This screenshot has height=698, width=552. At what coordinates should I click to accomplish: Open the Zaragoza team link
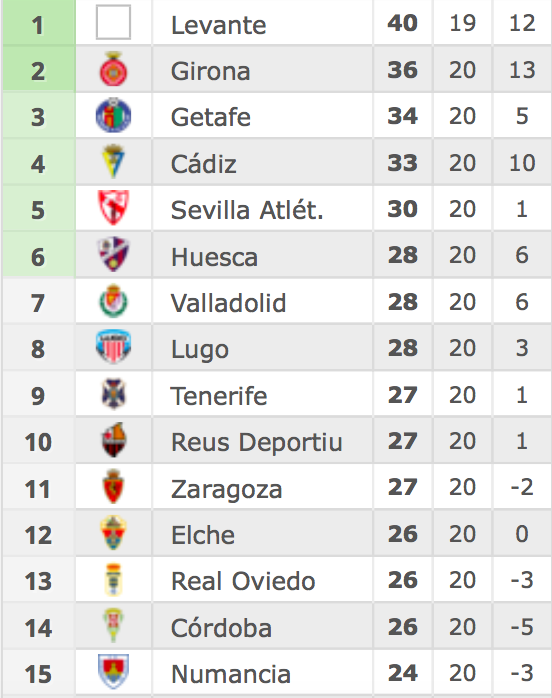coord(227,489)
